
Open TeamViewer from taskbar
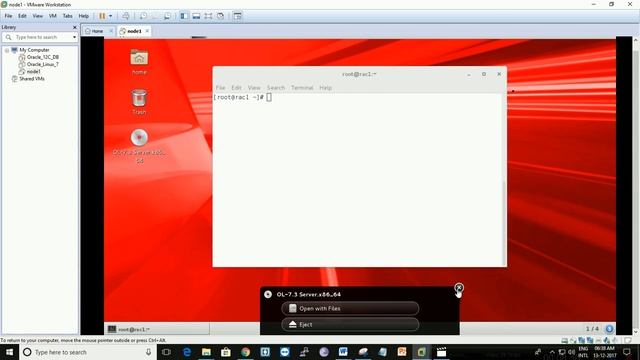point(284,352)
